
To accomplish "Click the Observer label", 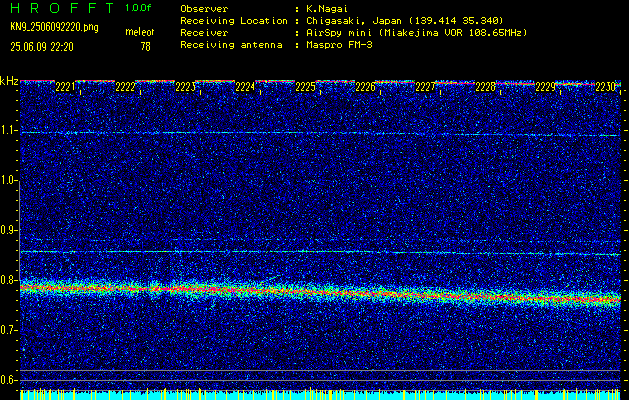I will (204, 9).
